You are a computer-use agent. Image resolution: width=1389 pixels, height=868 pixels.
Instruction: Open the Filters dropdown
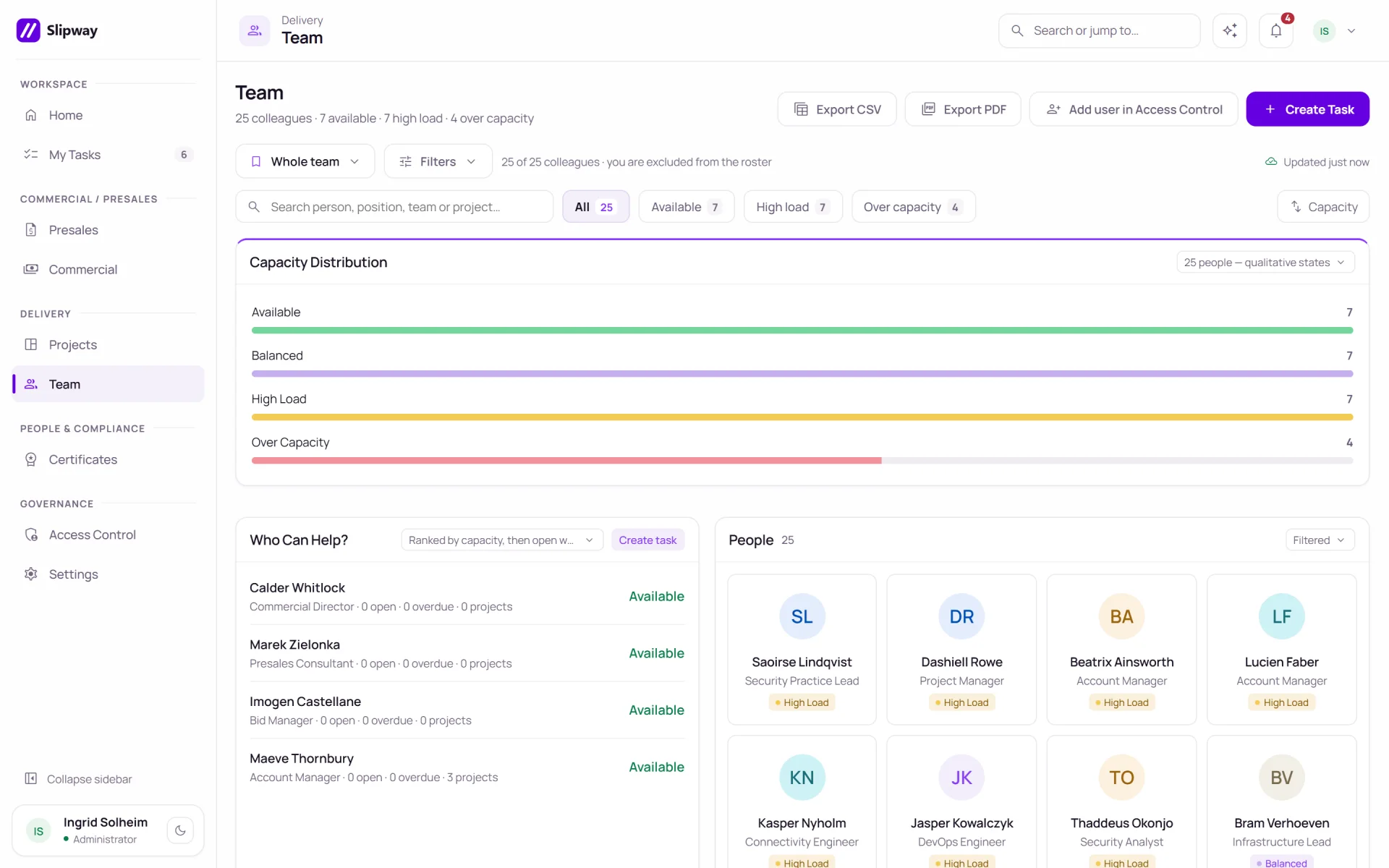[x=438, y=161]
